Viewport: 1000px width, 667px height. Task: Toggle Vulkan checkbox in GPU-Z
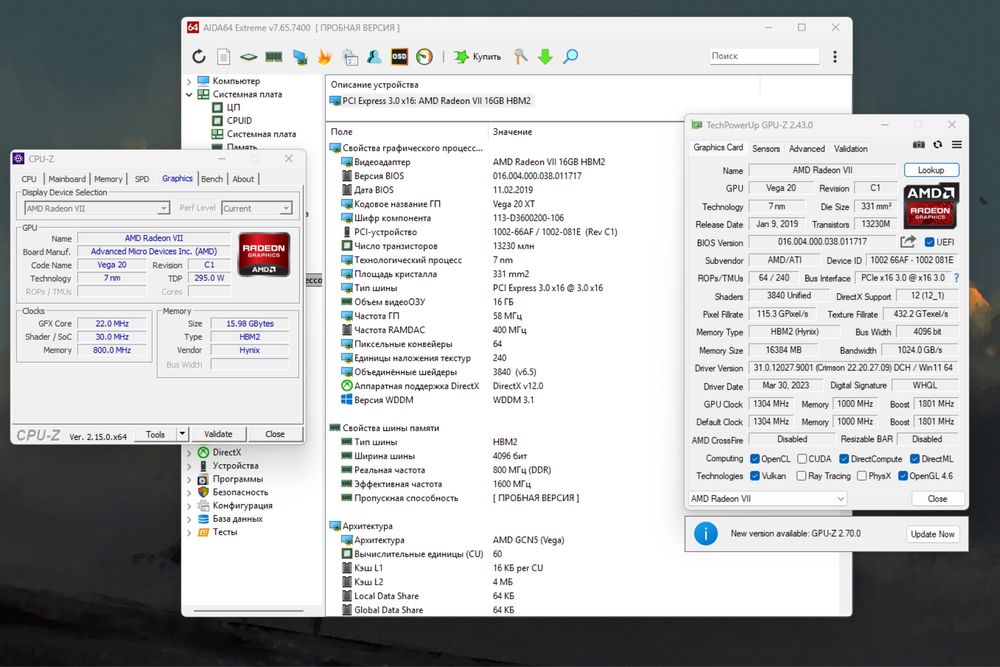pos(754,476)
